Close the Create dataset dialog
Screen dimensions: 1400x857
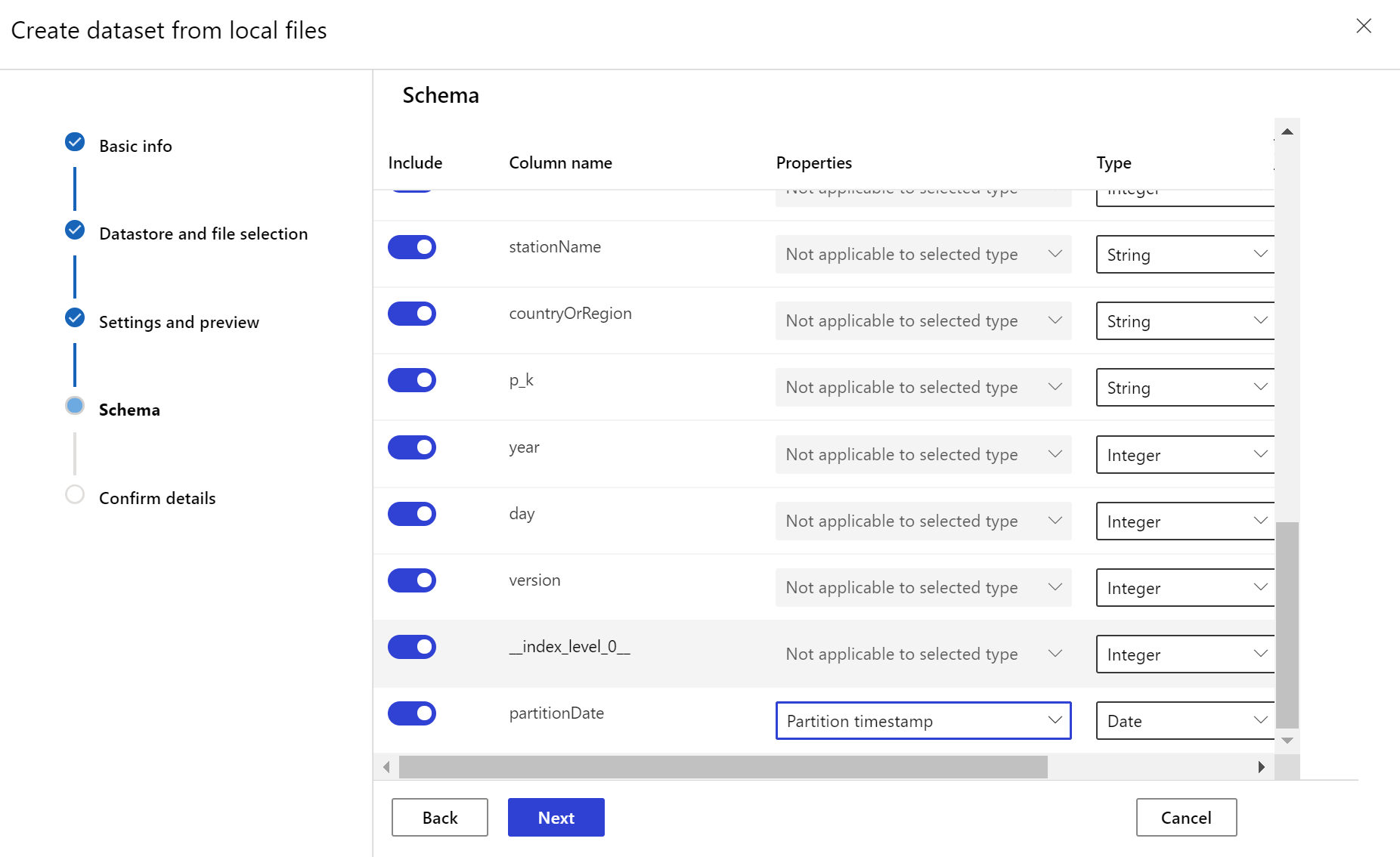(1364, 26)
